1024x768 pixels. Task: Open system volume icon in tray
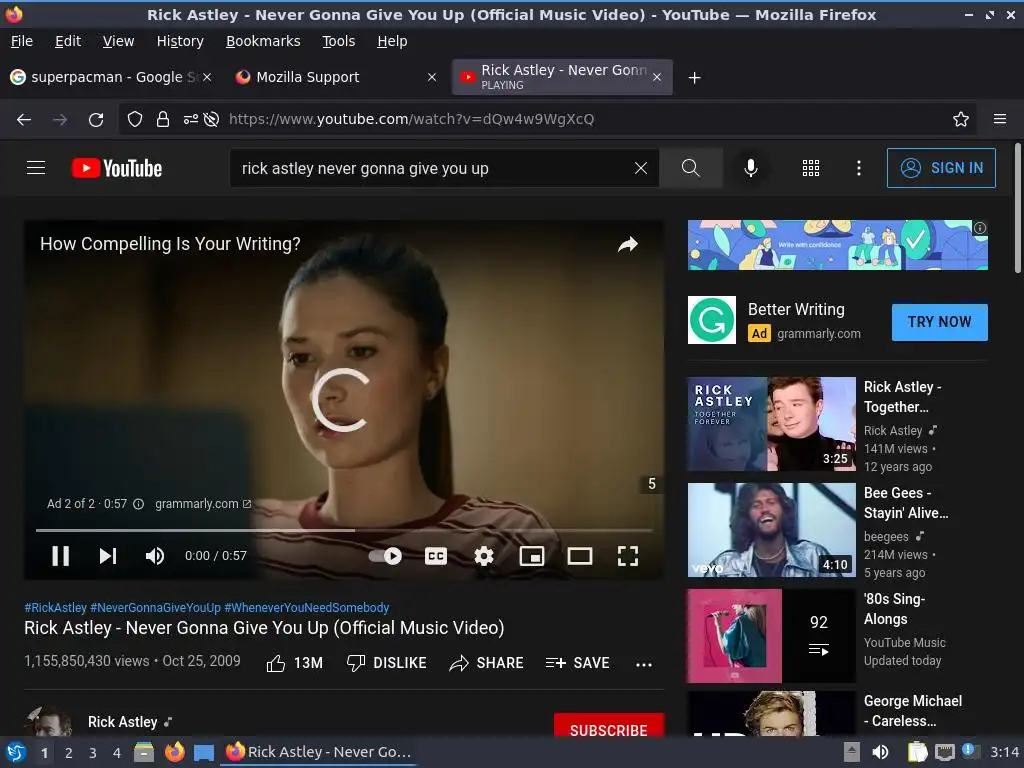tap(880, 752)
